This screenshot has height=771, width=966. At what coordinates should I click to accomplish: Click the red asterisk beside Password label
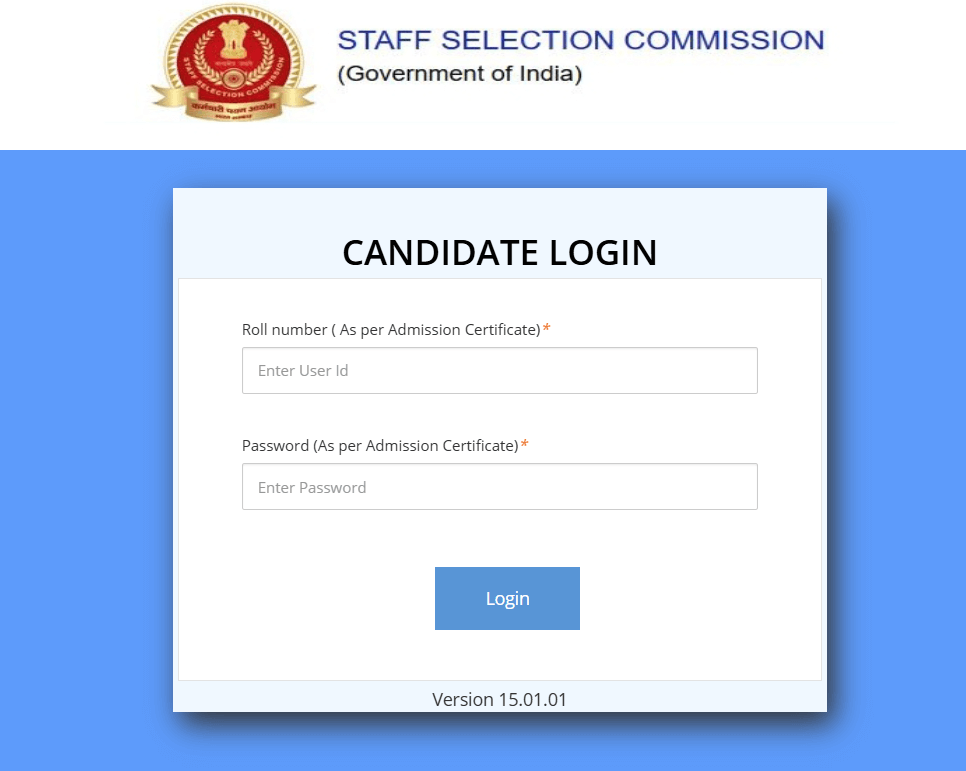[524, 445]
